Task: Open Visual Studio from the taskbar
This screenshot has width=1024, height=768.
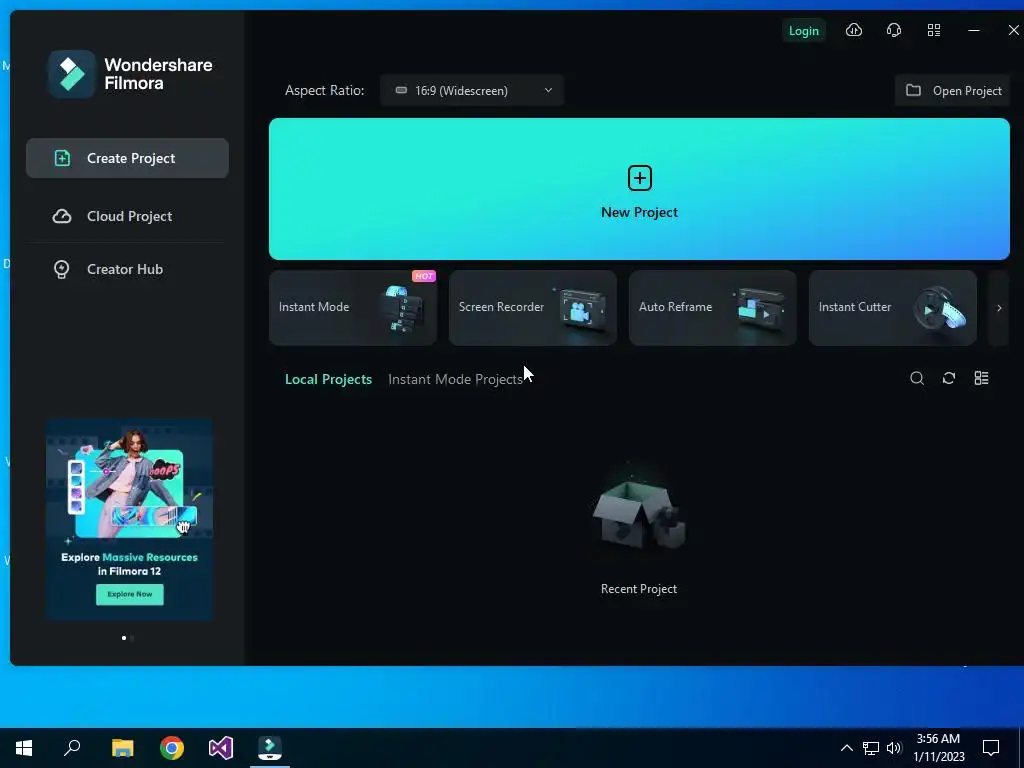Action: pos(221,748)
